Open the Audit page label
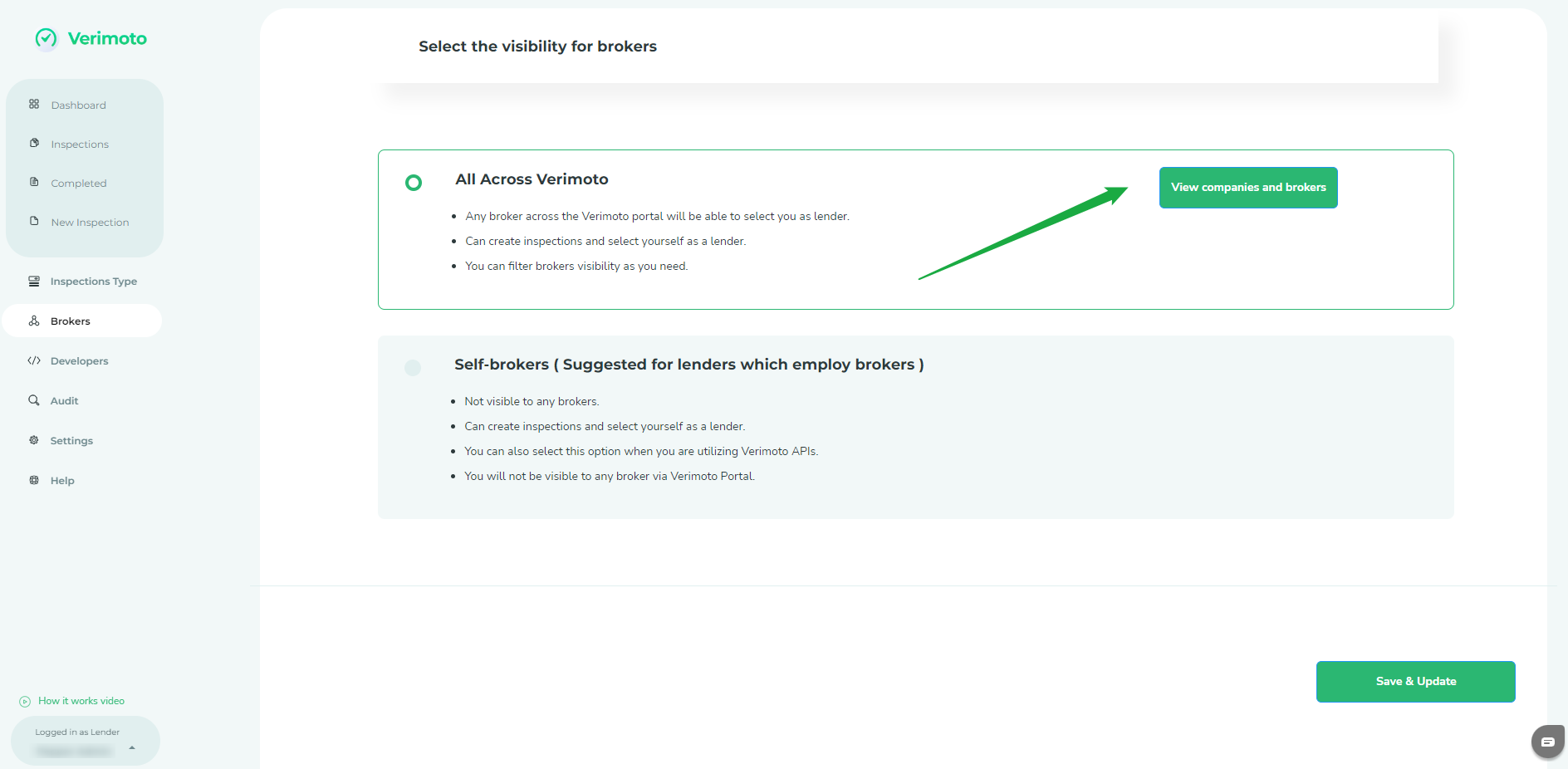Screen dimensions: 1568x769 coord(65,401)
